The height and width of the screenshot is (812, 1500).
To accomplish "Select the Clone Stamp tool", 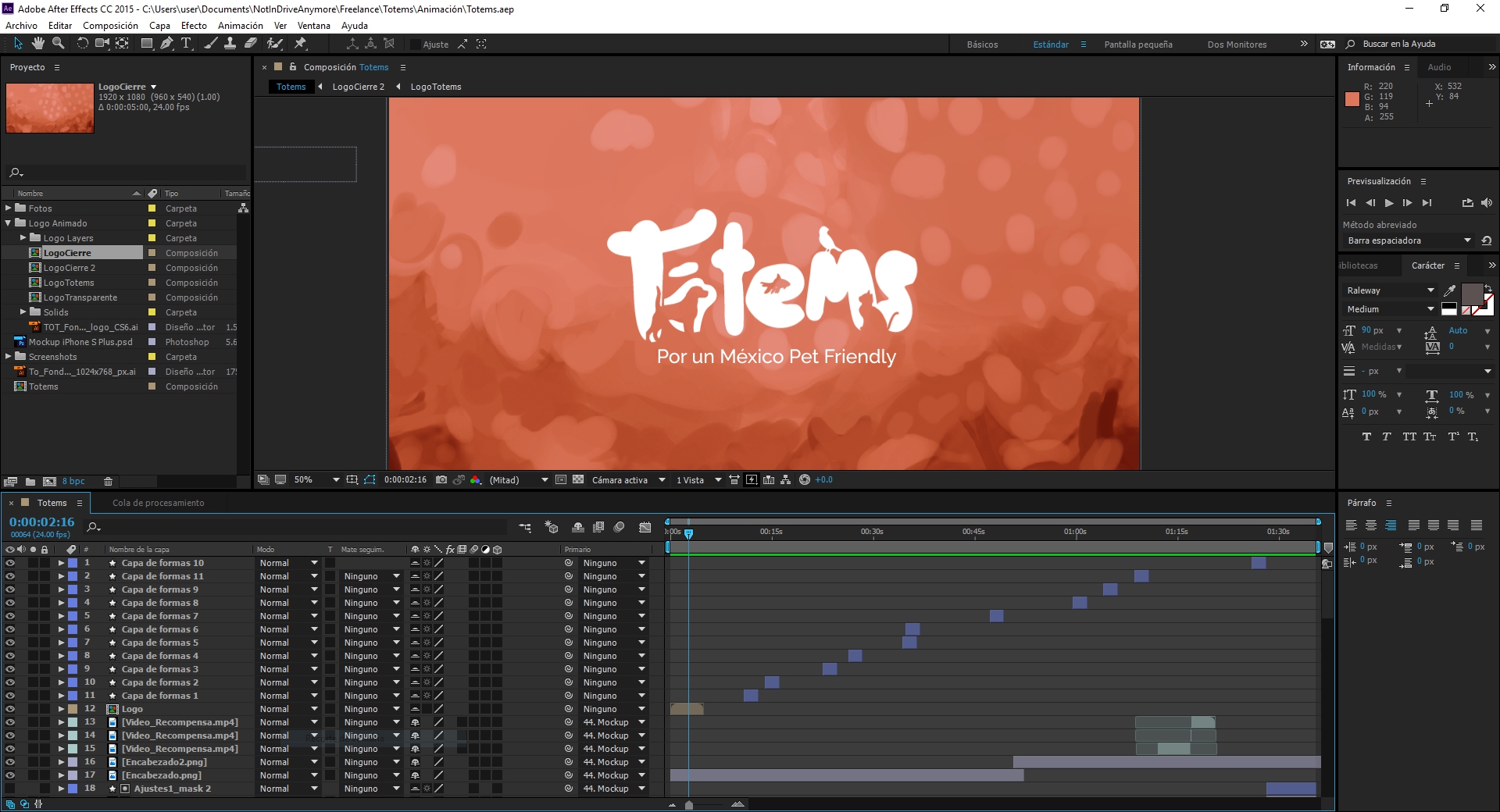I will 230,44.
